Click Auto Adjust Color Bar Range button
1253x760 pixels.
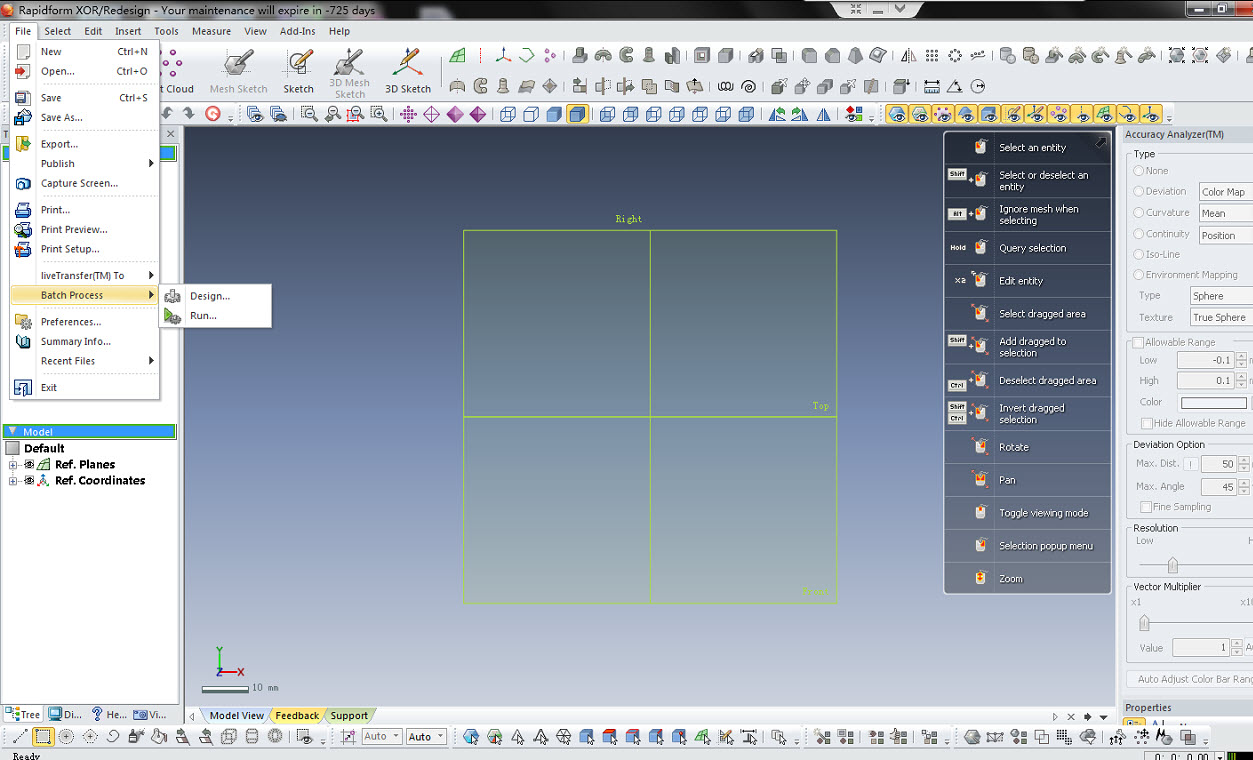tap(1192, 679)
